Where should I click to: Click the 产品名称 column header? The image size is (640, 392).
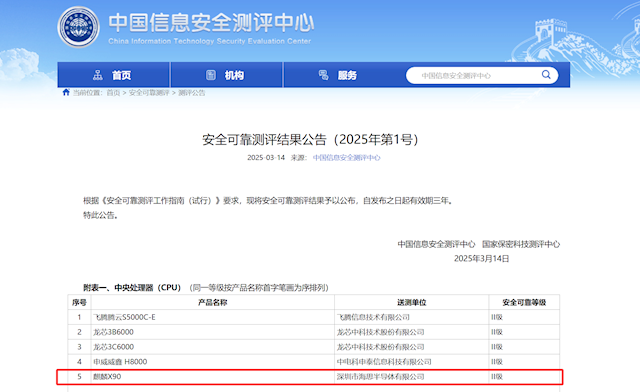(x=213, y=302)
